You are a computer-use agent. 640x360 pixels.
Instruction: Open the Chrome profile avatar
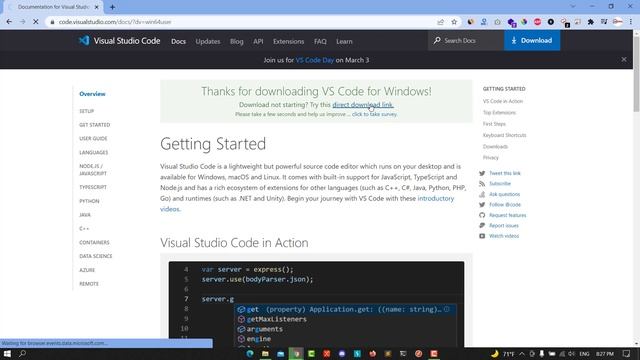[x=618, y=22]
